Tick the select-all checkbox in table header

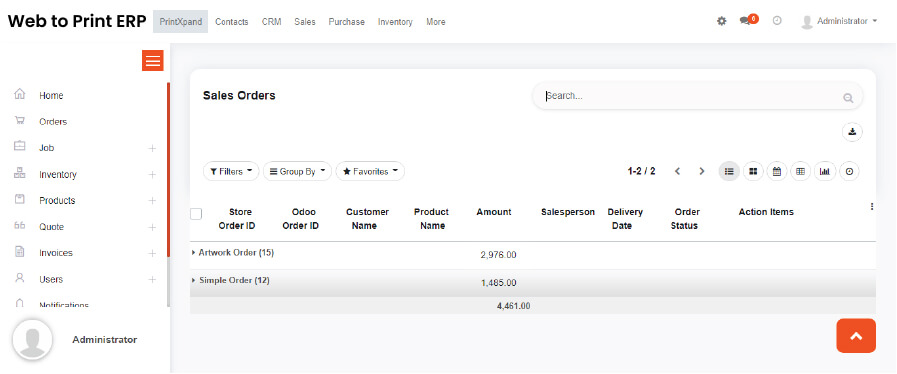(x=196, y=214)
